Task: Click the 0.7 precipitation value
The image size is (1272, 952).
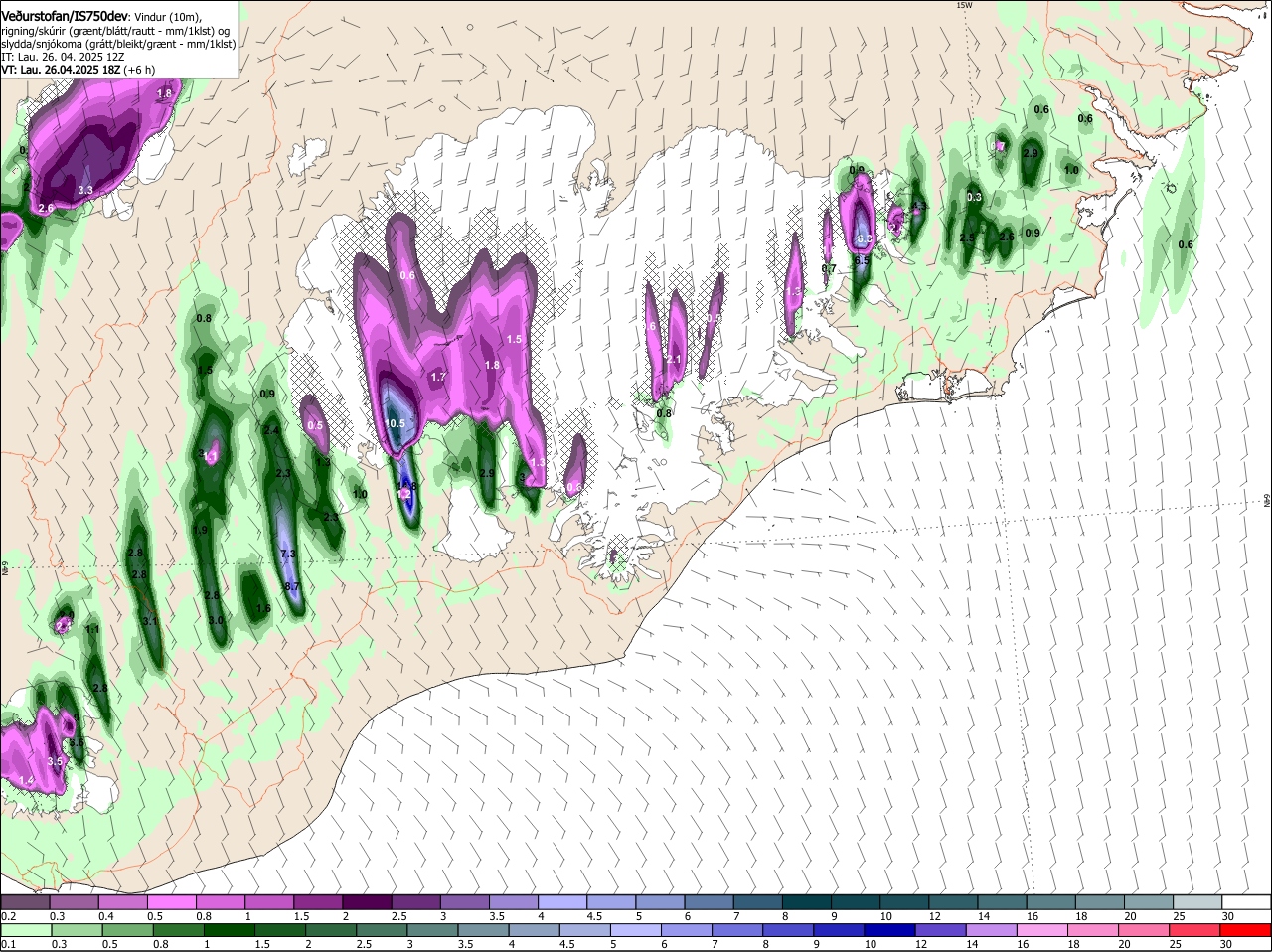Action: coord(829,269)
